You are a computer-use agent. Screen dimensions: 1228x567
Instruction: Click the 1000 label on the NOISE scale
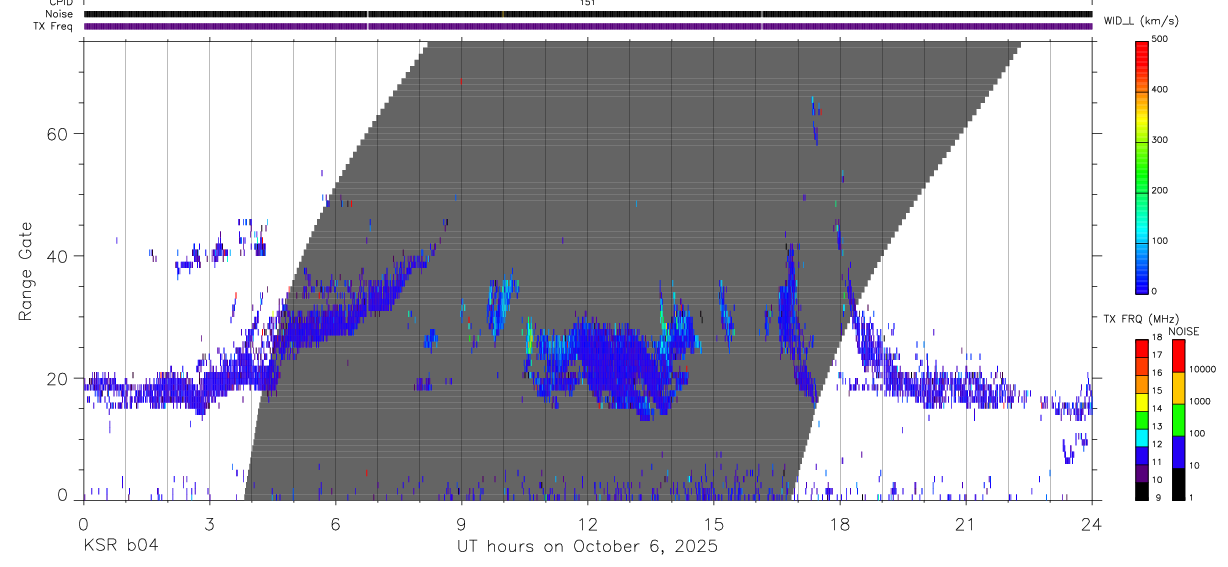click(1199, 401)
